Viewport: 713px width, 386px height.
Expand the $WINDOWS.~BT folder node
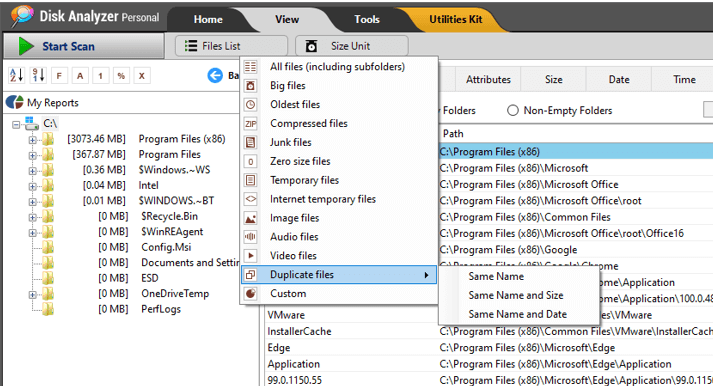pos(33,202)
